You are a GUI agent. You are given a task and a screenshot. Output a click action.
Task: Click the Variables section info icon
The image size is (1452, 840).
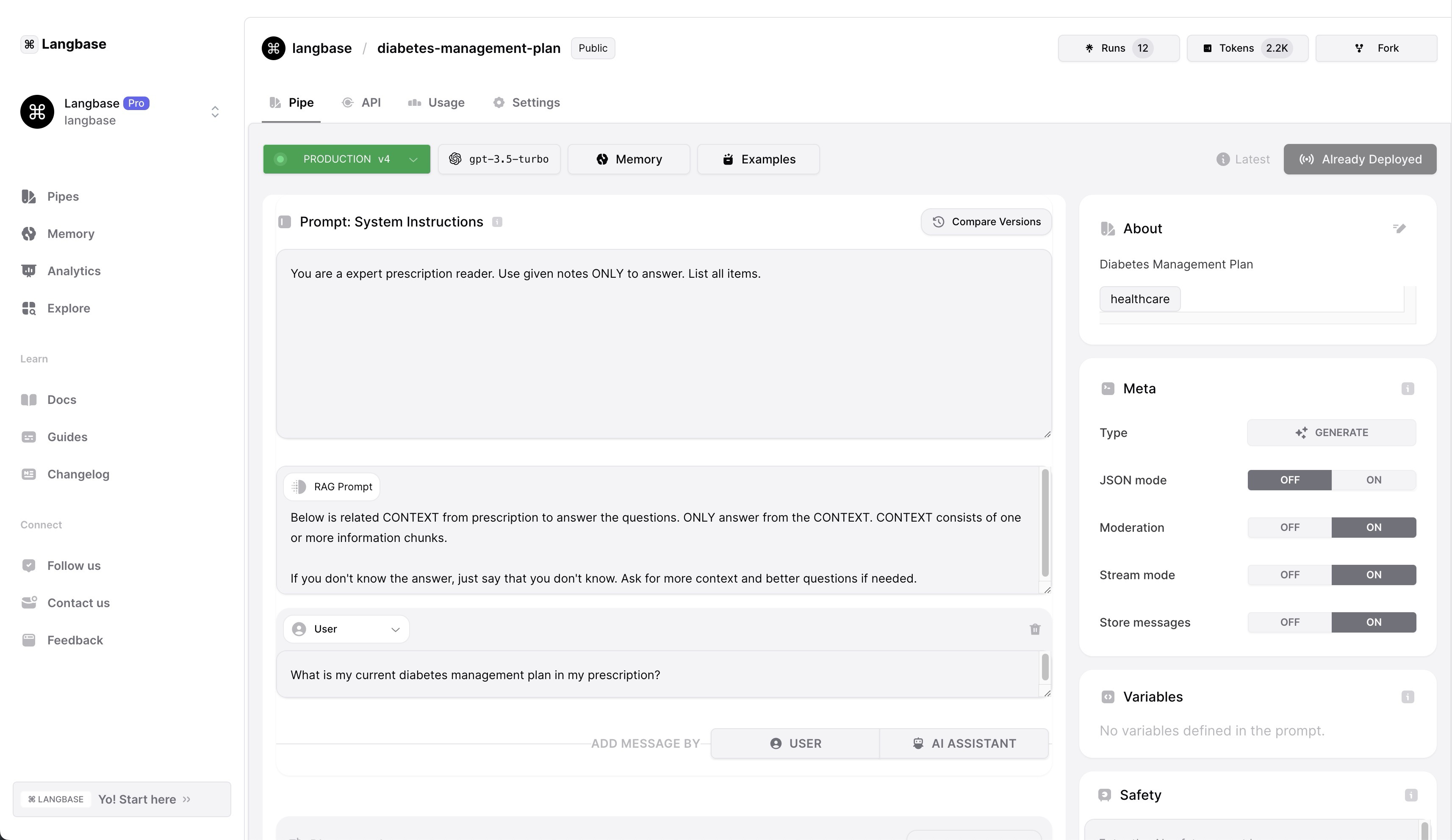[x=1407, y=696]
